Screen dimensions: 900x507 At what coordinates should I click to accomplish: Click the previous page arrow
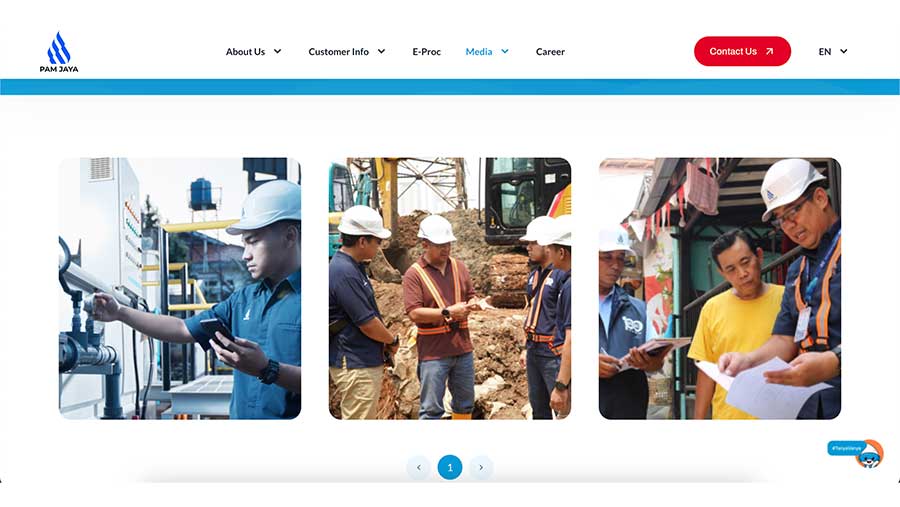pyautogui.click(x=419, y=467)
